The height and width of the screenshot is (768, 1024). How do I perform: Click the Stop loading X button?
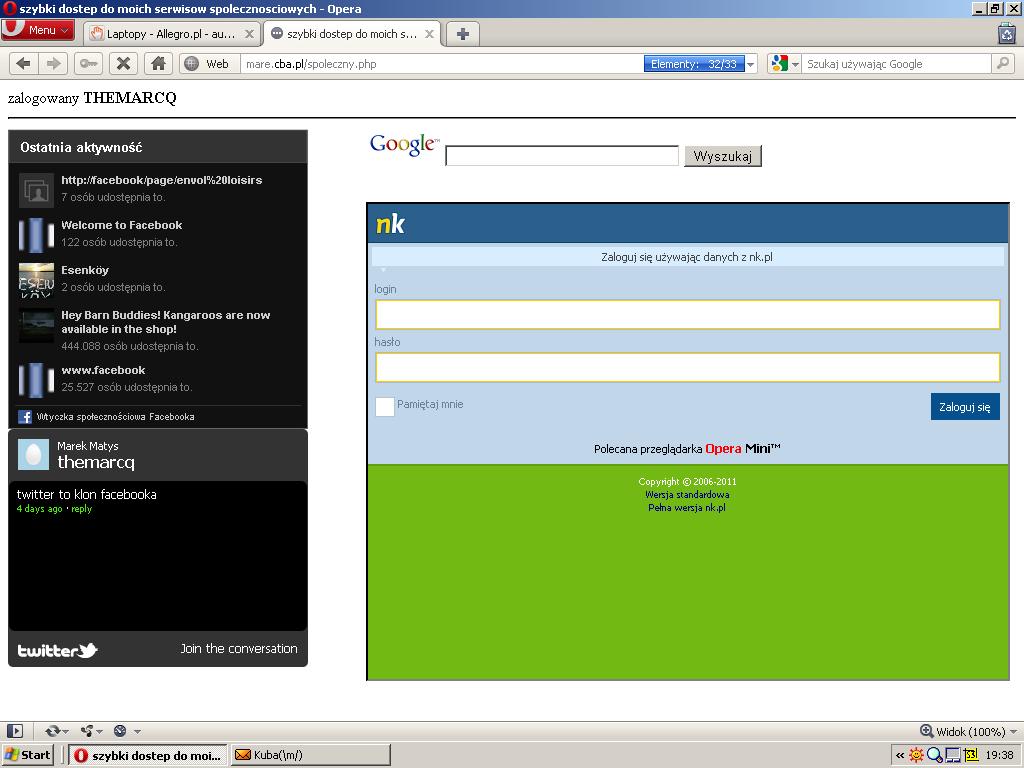123,64
